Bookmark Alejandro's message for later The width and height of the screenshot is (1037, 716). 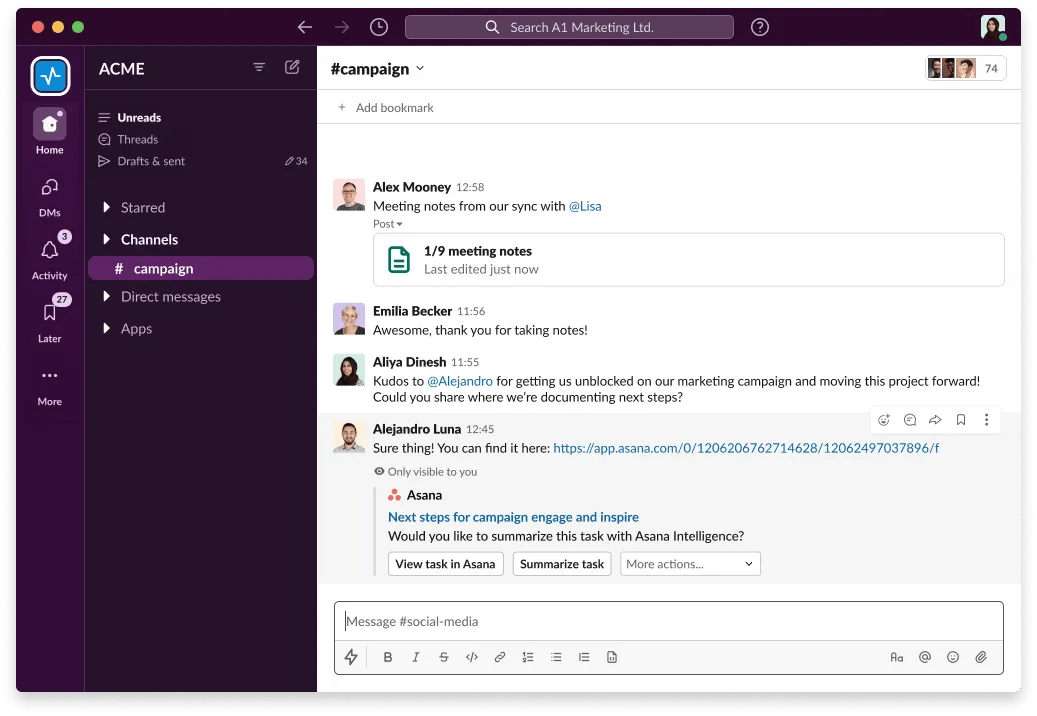(960, 420)
